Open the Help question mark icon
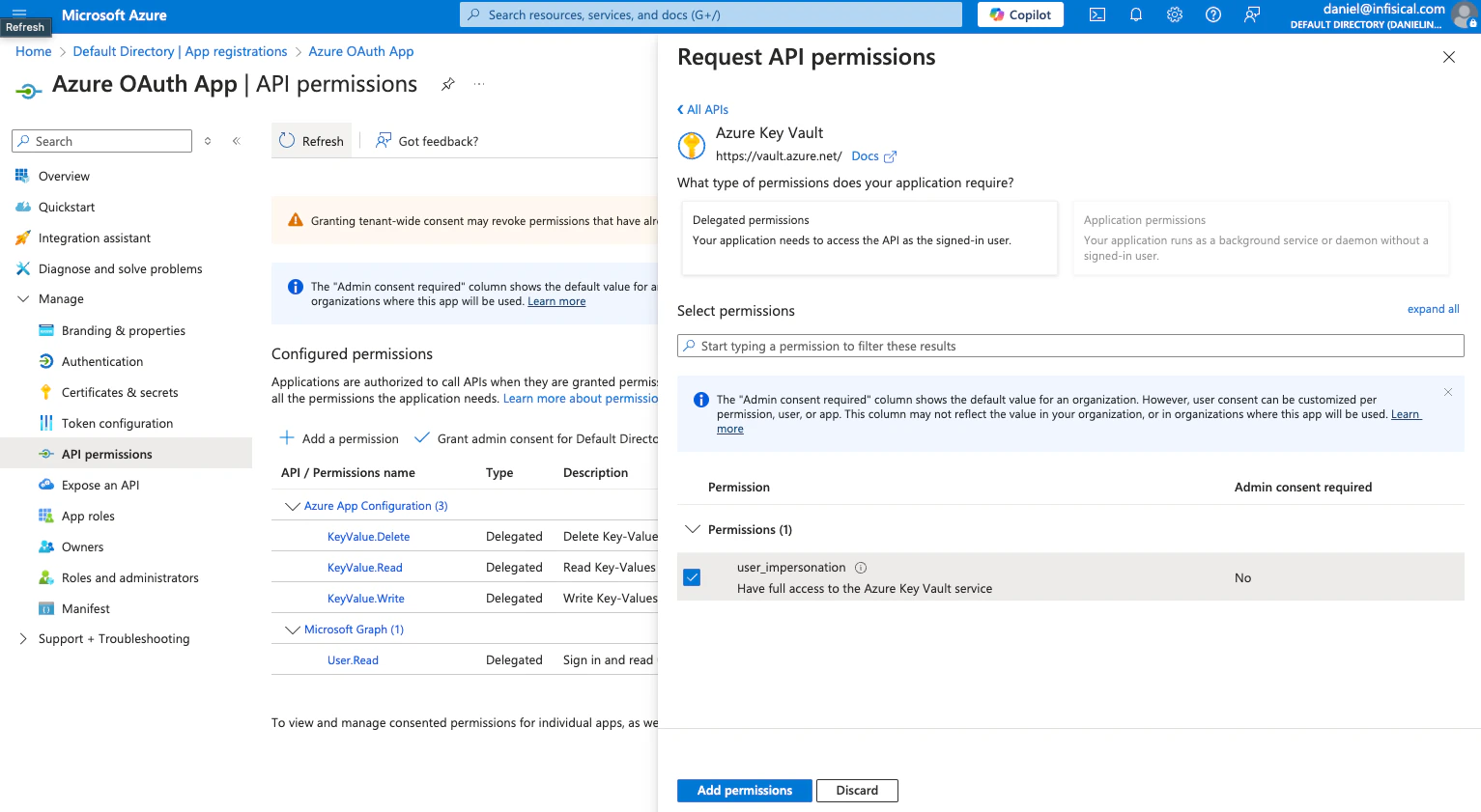 pos(1213,14)
